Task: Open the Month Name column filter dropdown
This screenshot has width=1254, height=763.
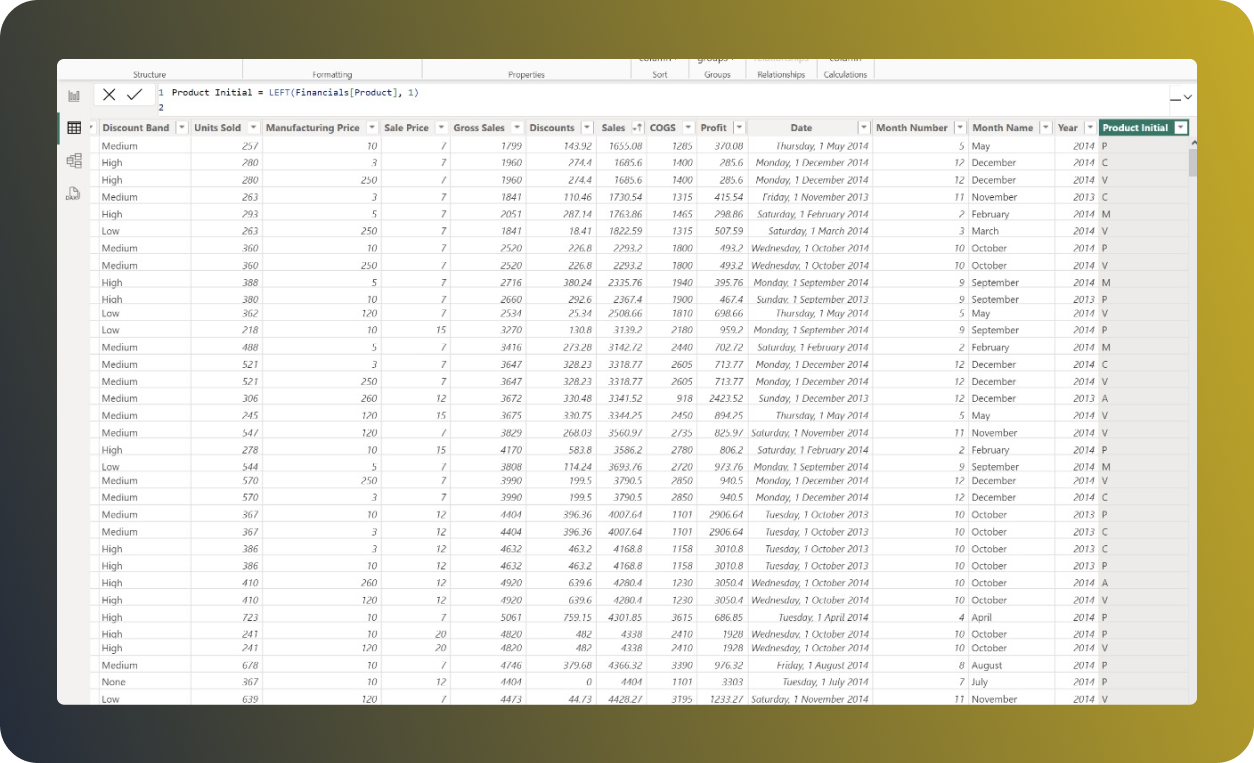Action: point(1043,128)
